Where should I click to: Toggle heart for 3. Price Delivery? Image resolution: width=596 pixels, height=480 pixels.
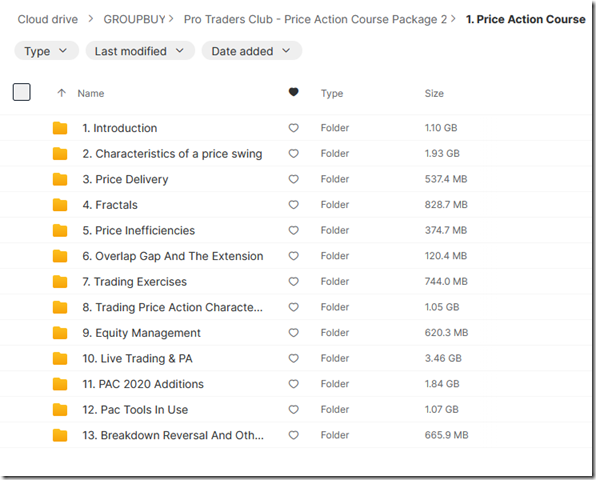tap(293, 179)
